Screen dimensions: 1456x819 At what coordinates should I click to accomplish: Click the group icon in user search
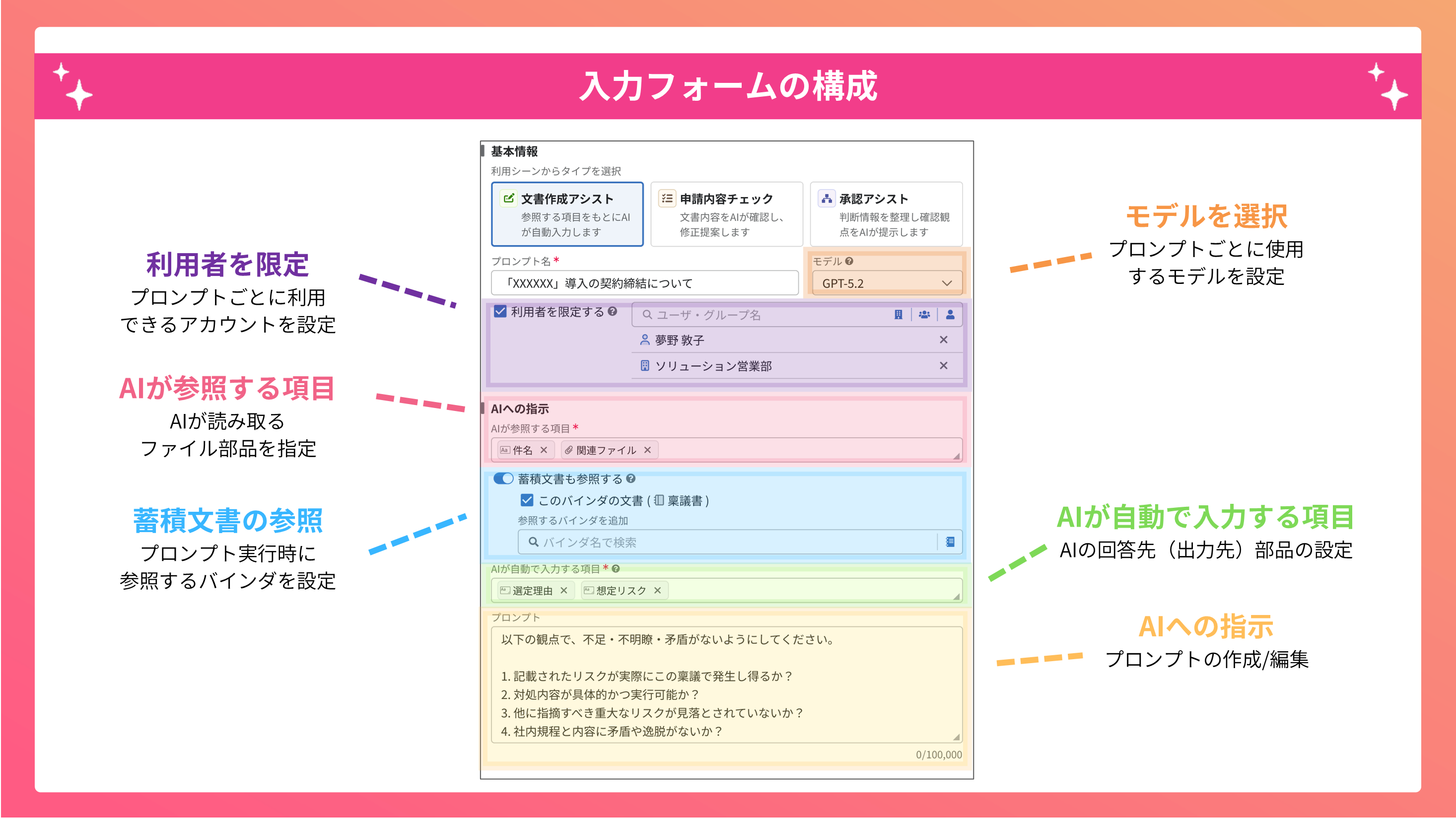[924, 315]
